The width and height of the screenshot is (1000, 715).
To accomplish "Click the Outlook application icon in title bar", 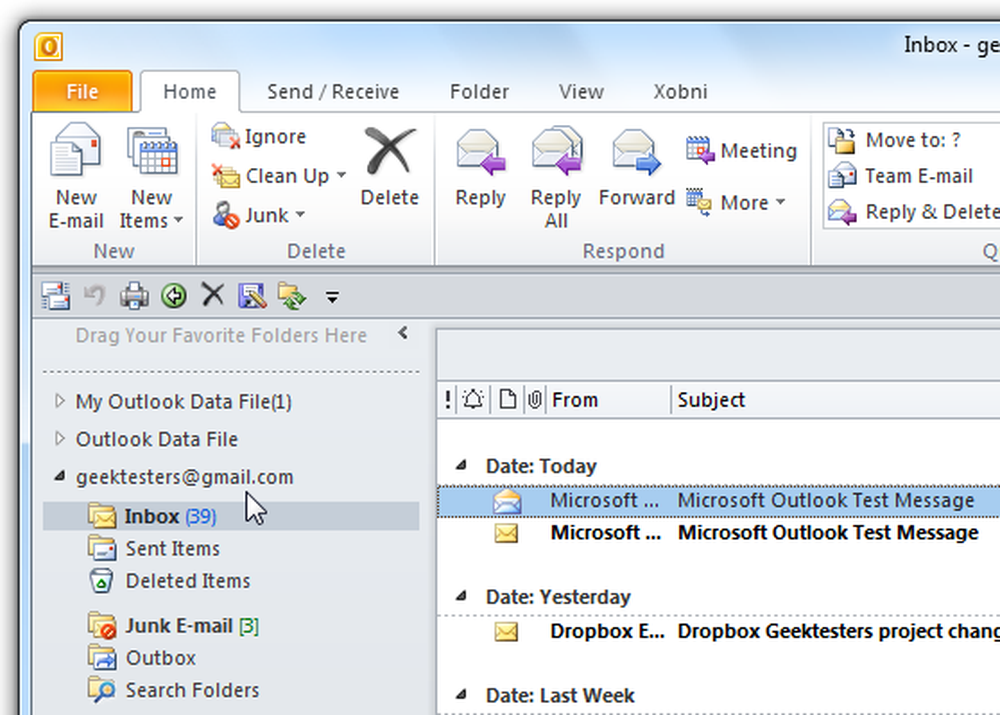I will [48, 47].
